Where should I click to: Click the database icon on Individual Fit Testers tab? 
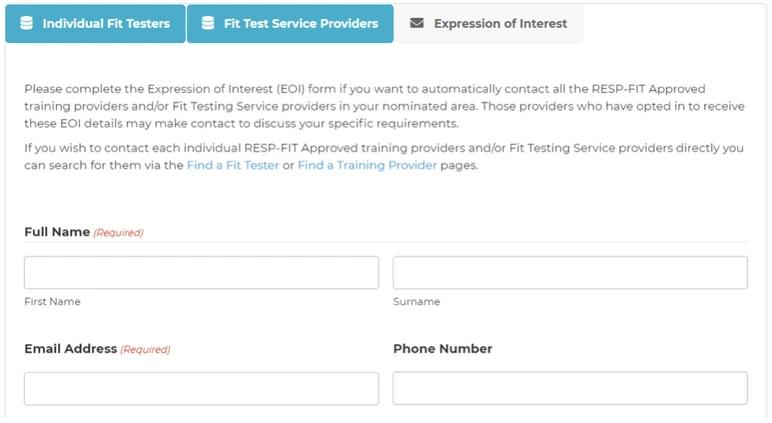point(26,23)
